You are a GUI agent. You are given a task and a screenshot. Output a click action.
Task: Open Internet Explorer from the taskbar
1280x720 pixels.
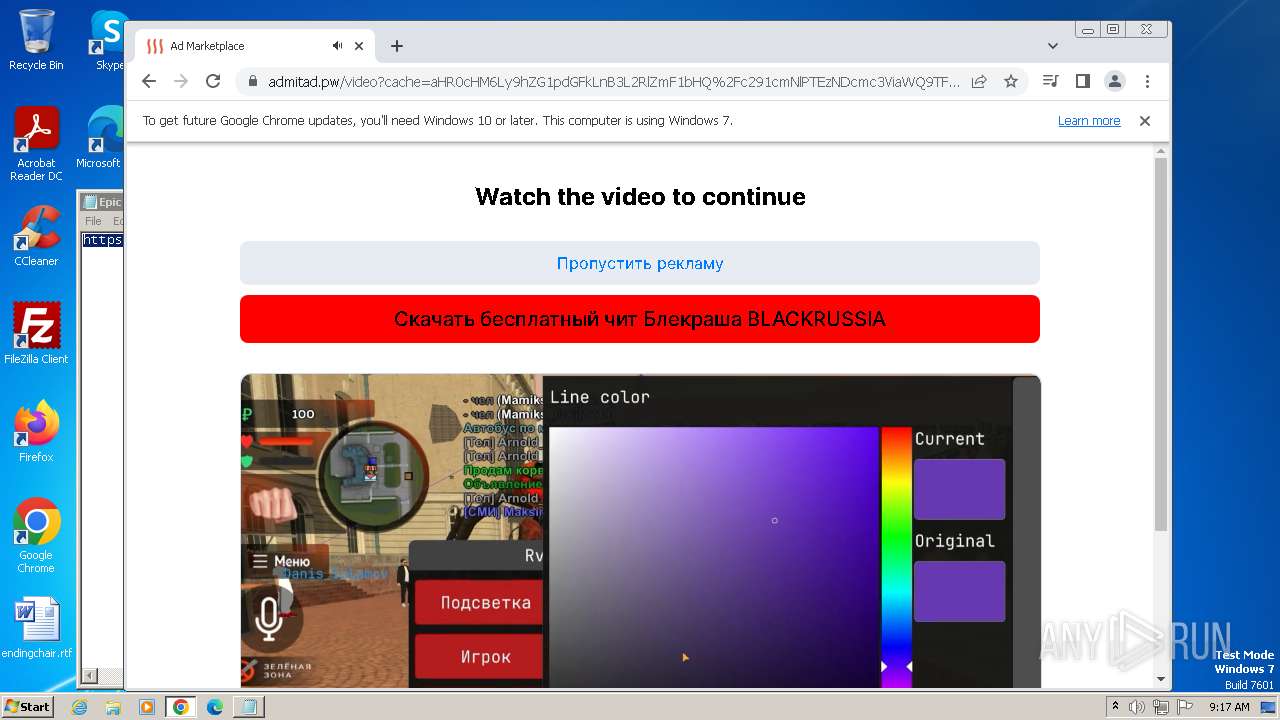coord(79,707)
